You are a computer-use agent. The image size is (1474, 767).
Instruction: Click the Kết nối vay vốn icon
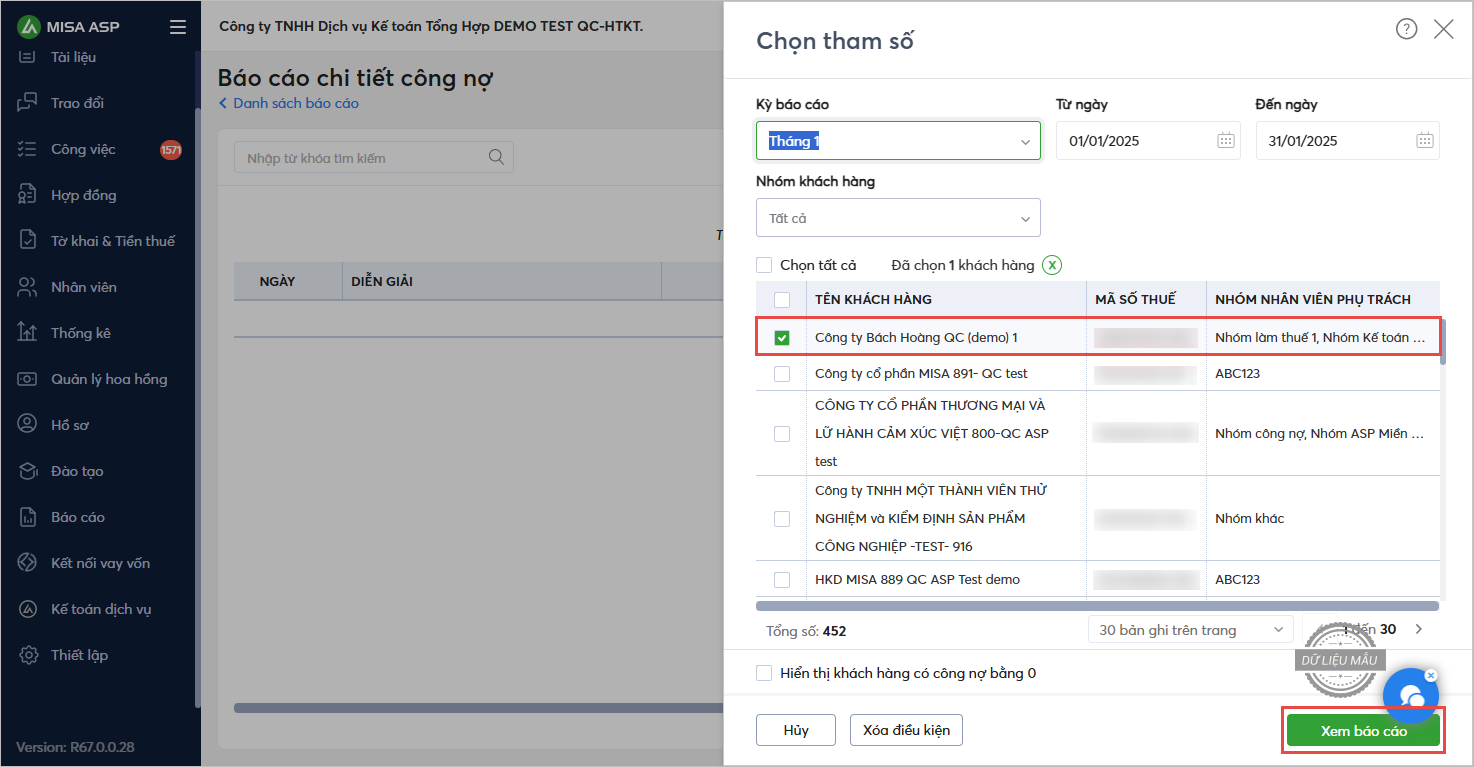(x=27, y=563)
